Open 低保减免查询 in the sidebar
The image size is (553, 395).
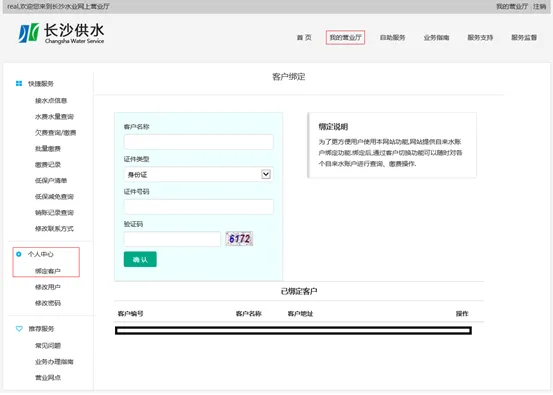click(54, 196)
